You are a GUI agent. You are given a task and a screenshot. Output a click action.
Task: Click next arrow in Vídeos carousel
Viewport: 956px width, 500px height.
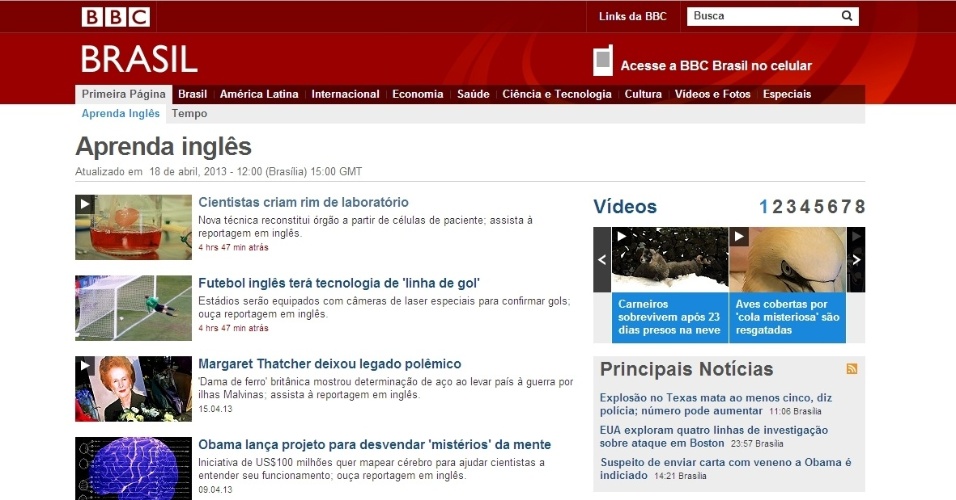click(x=856, y=260)
